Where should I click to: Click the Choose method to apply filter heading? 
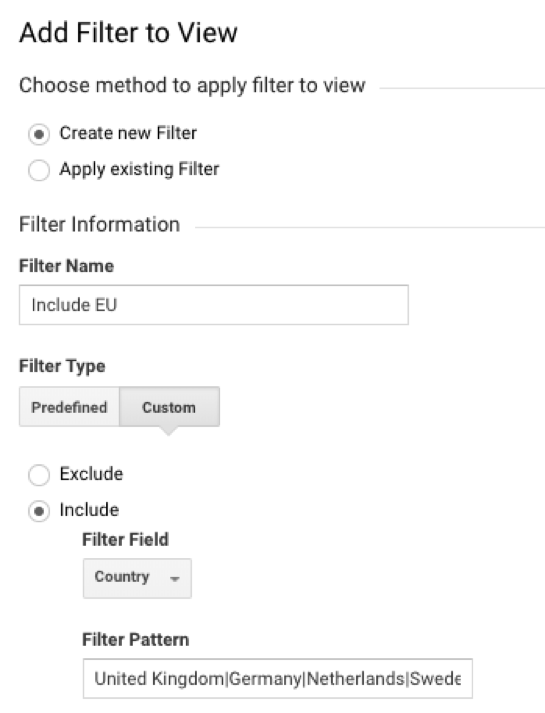click(x=192, y=85)
